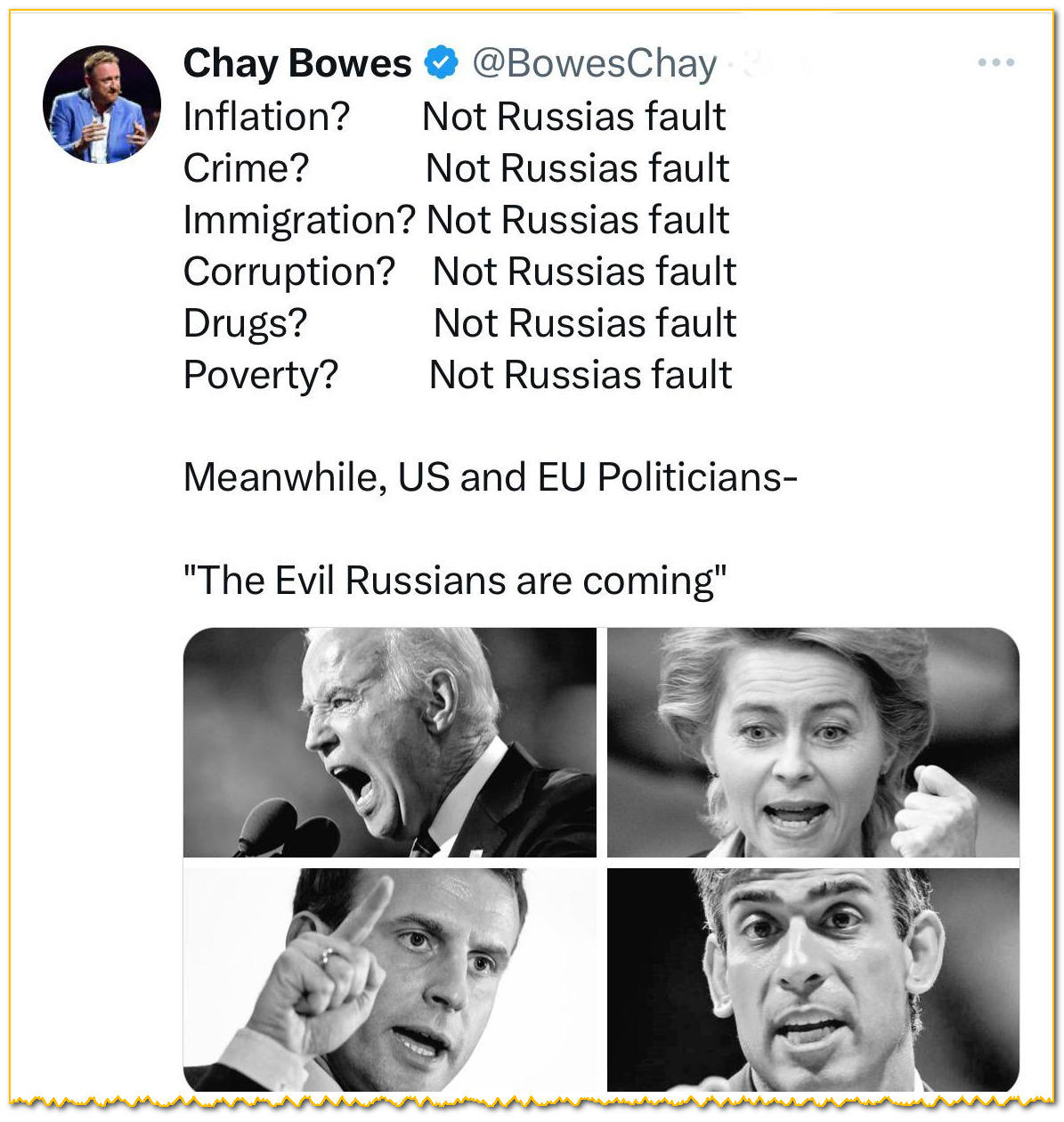Click 'Not Russias fault' beside Inflation
This screenshot has width=1064, height=1122.
click(x=573, y=117)
